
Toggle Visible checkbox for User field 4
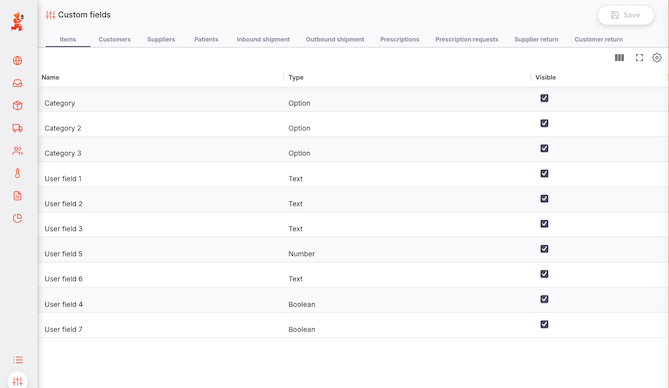coord(544,299)
